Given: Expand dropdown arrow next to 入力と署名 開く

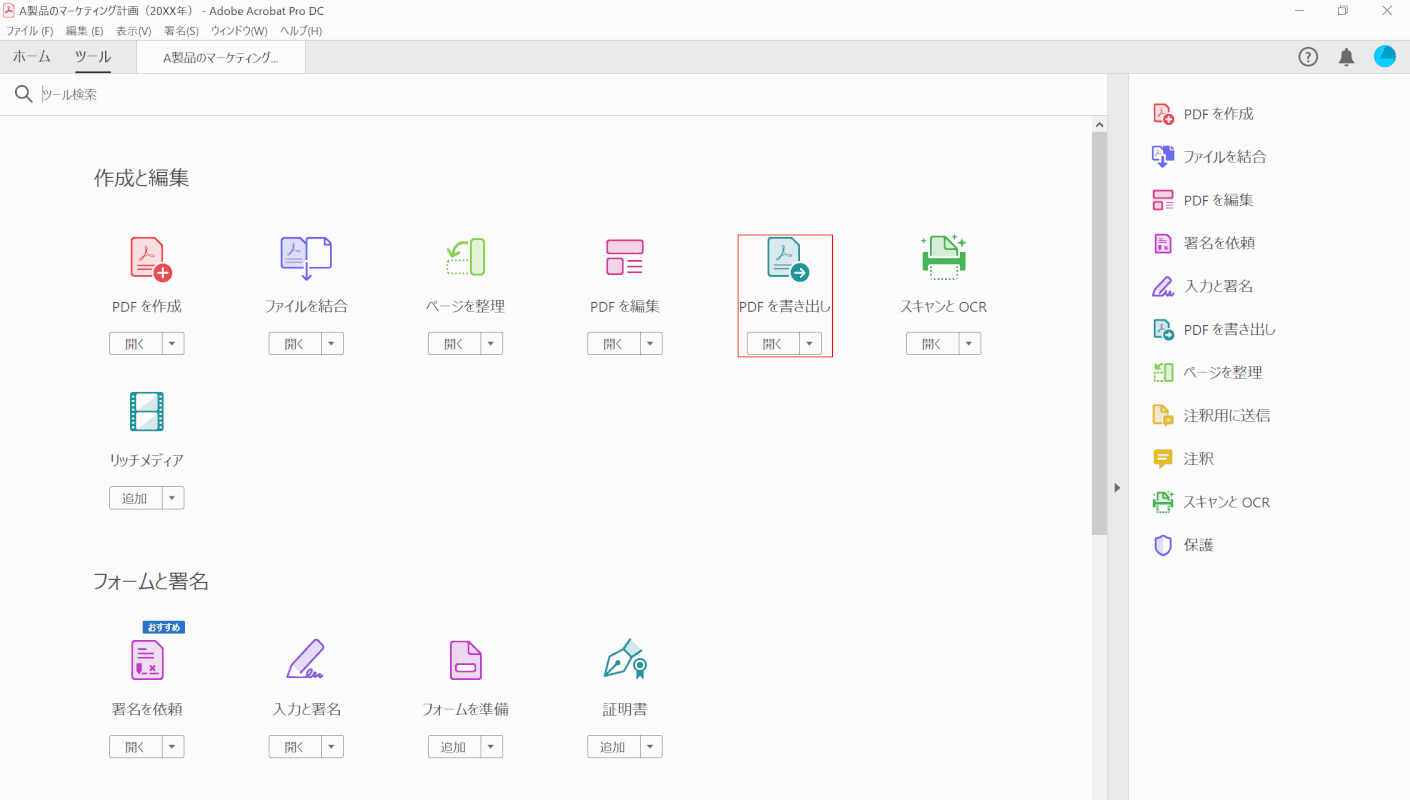Looking at the screenshot, I should 332,747.
